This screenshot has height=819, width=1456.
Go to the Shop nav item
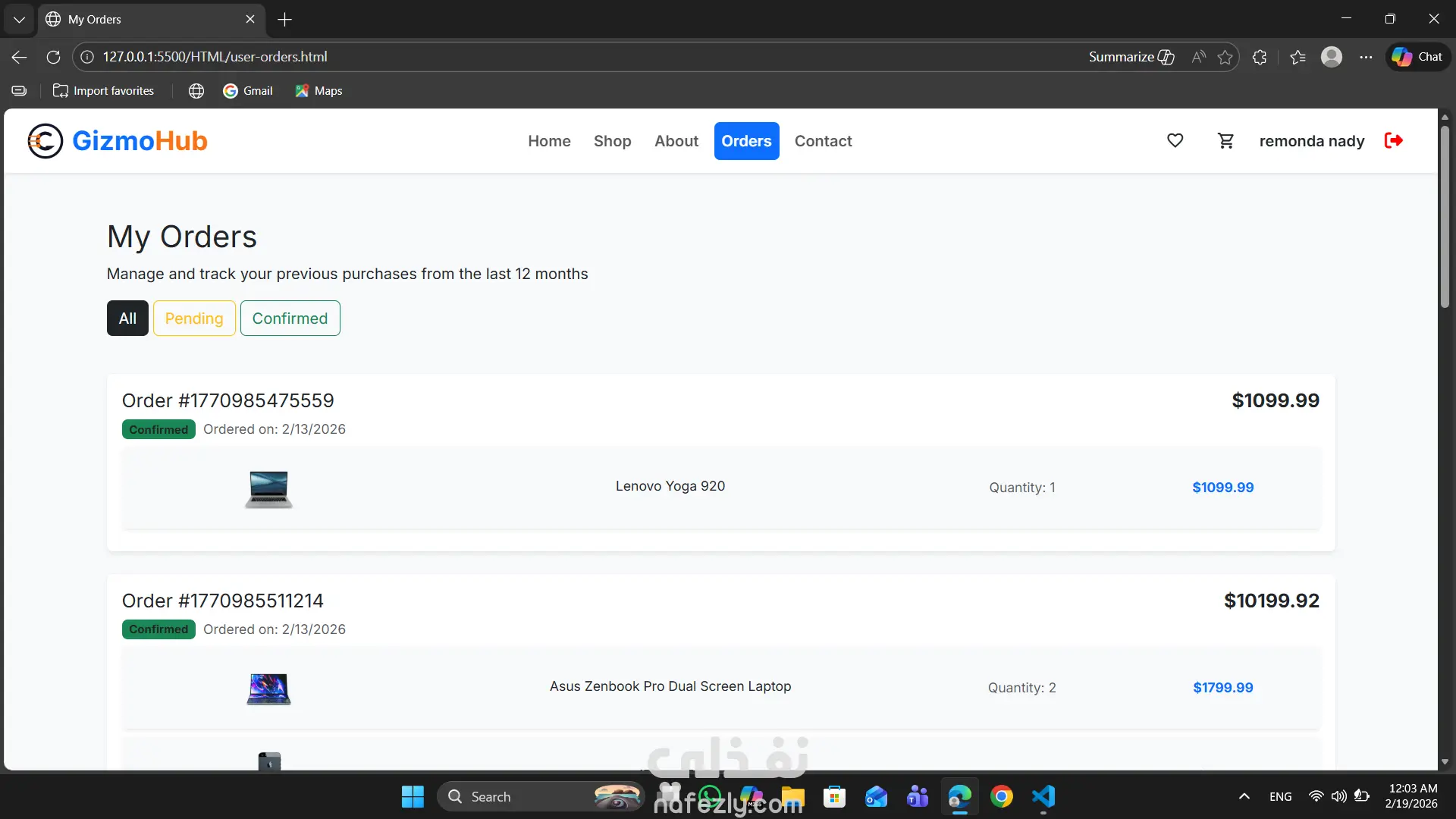[612, 141]
